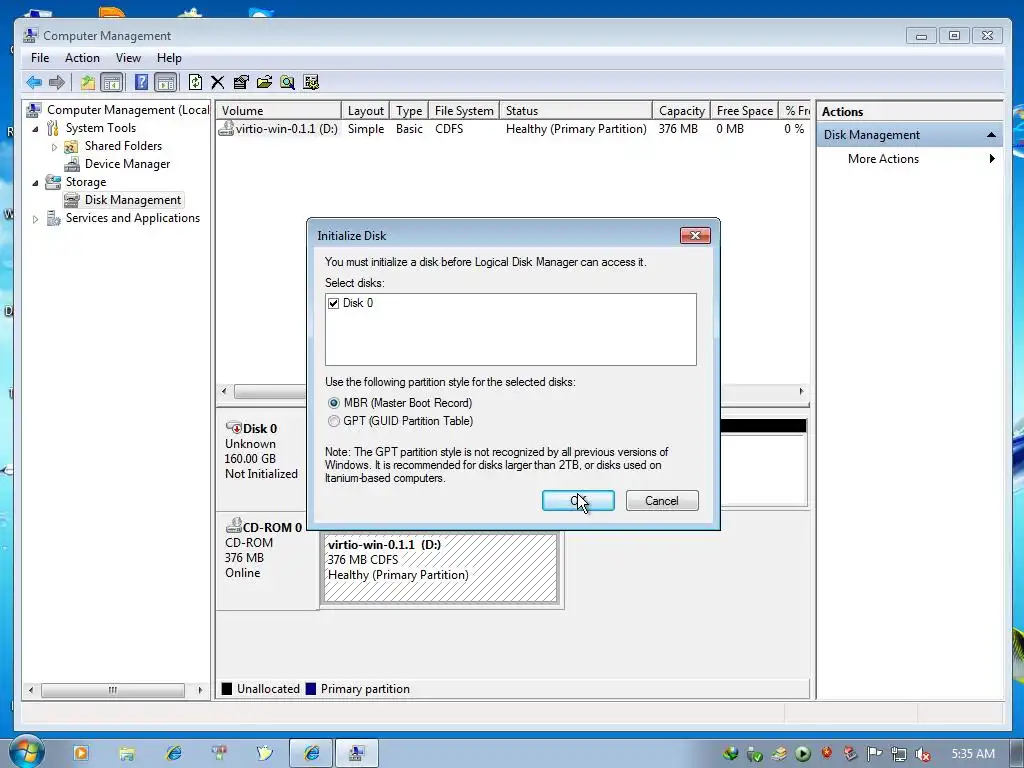Expand the Shared Folders node arrow
1024x768 pixels.
54,147
